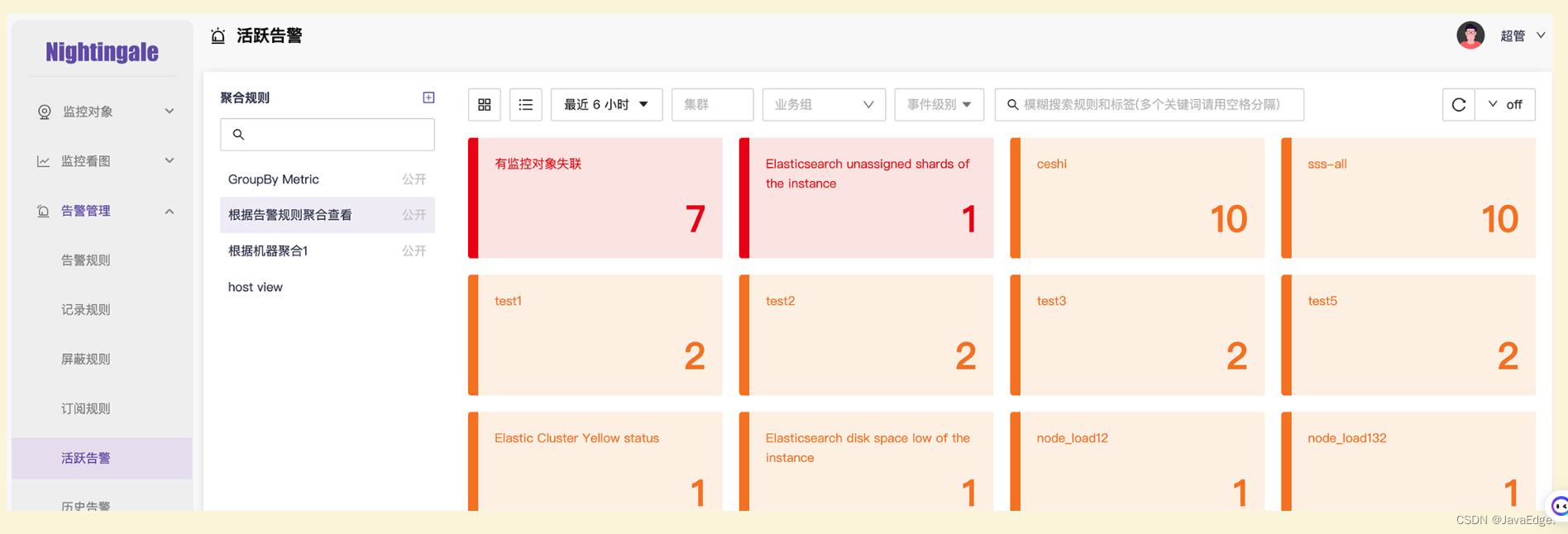Focus the 模糊搜索规则和标签 search field
Viewport: 1568px width, 534px height.
click(x=1150, y=105)
